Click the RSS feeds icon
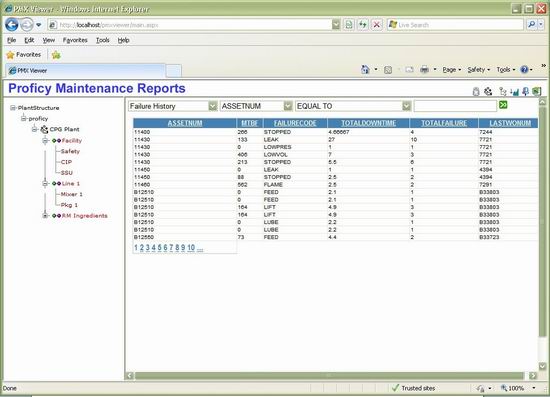The width and height of the screenshot is (550, 397). coord(388,70)
